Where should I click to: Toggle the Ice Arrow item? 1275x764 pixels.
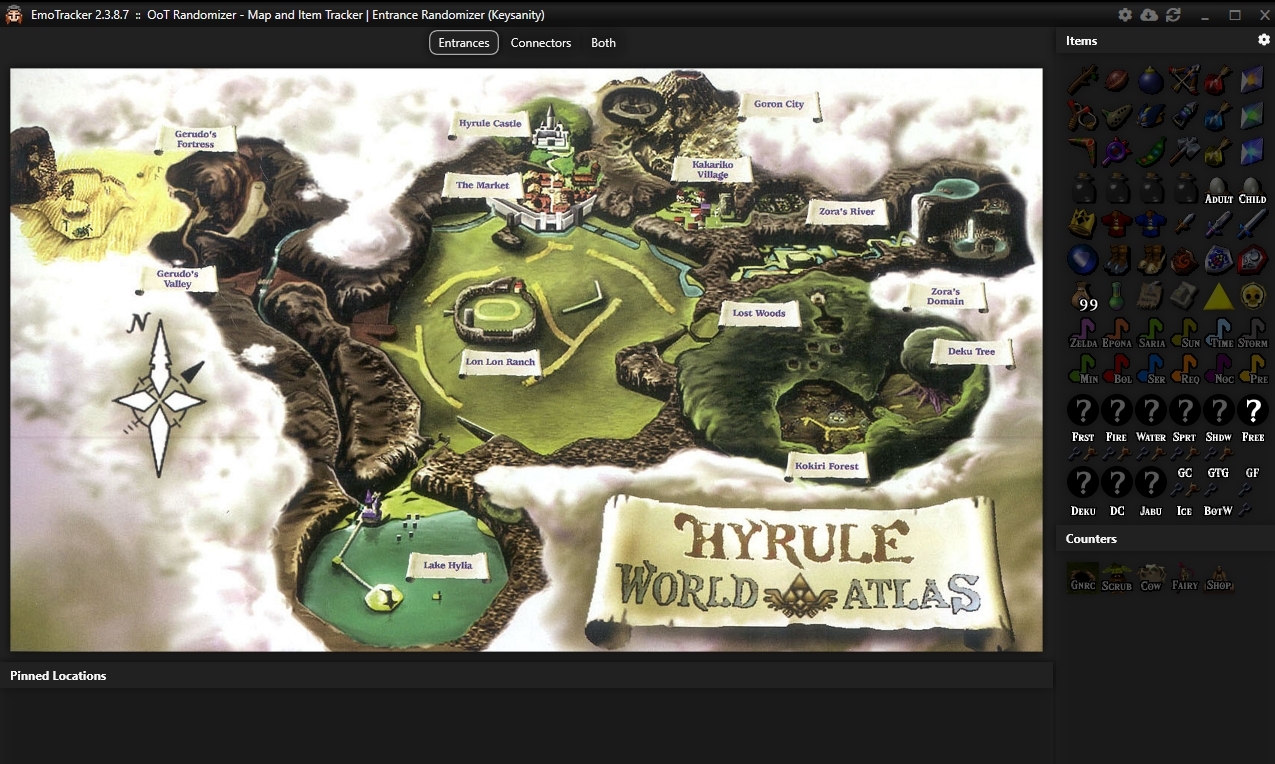(1218, 116)
